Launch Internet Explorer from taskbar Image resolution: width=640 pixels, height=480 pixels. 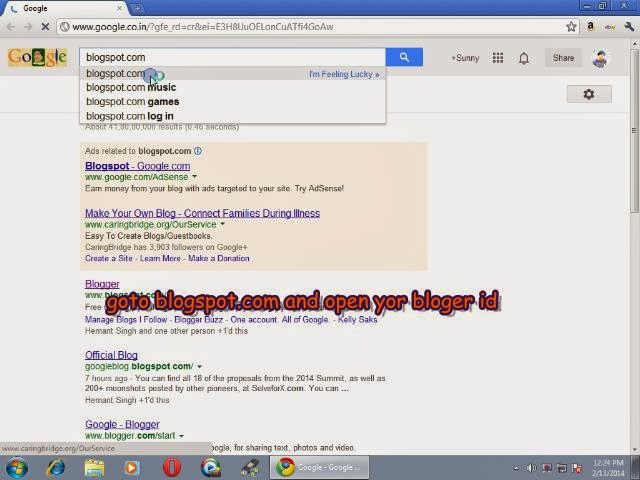point(55,467)
